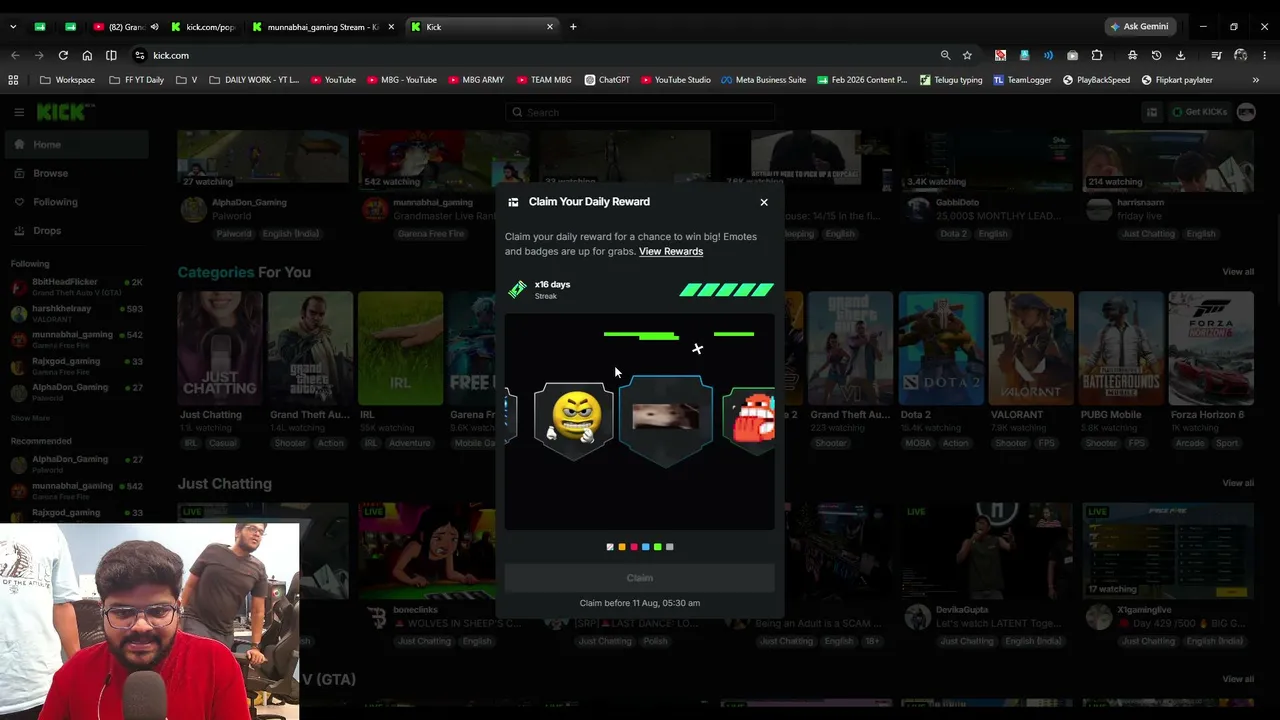Viewport: 1280px width, 720px height.
Task: Open the zoom magnifier in the address bar
Action: [x=945, y=55]
